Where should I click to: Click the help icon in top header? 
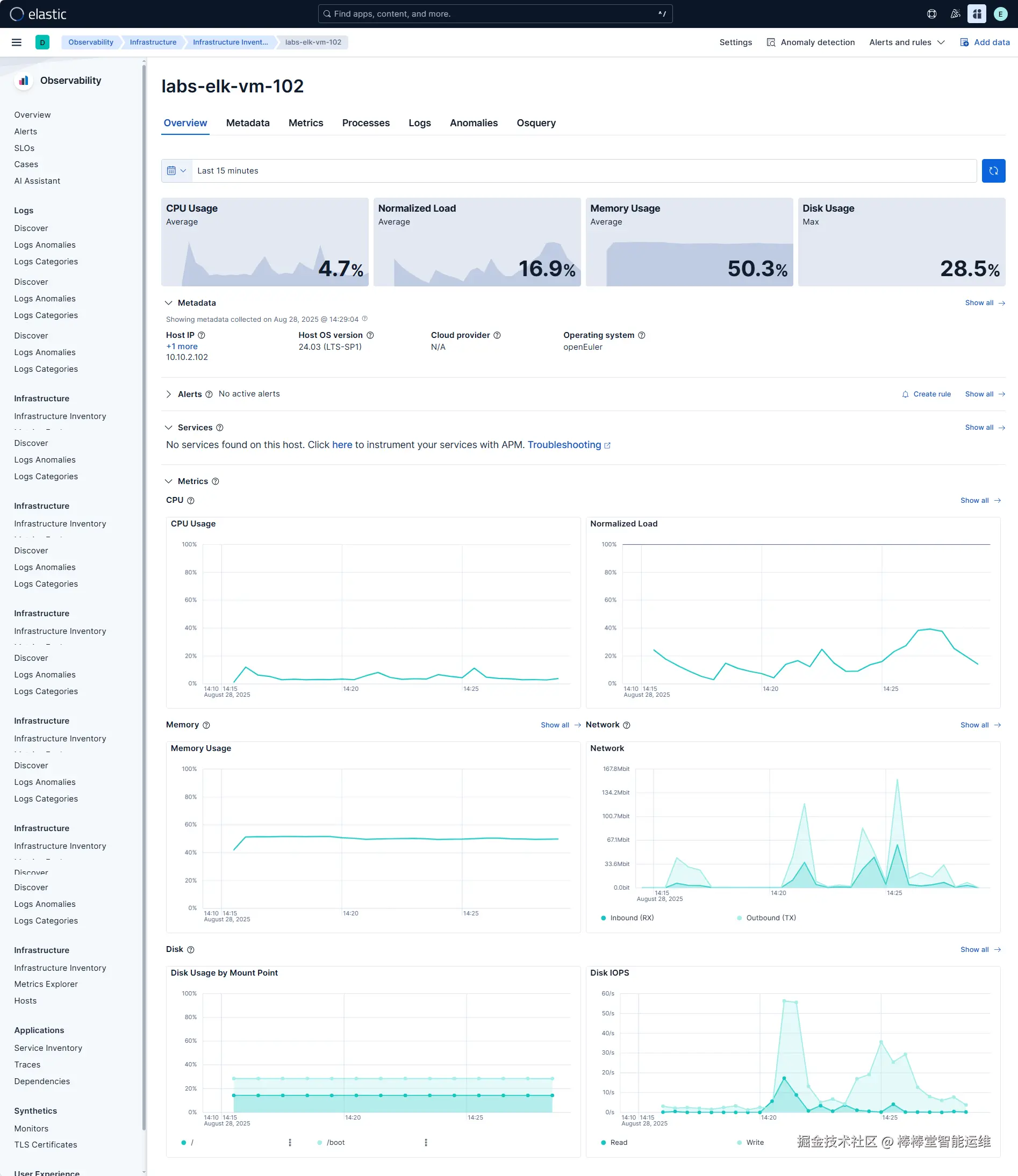(931, 13)
